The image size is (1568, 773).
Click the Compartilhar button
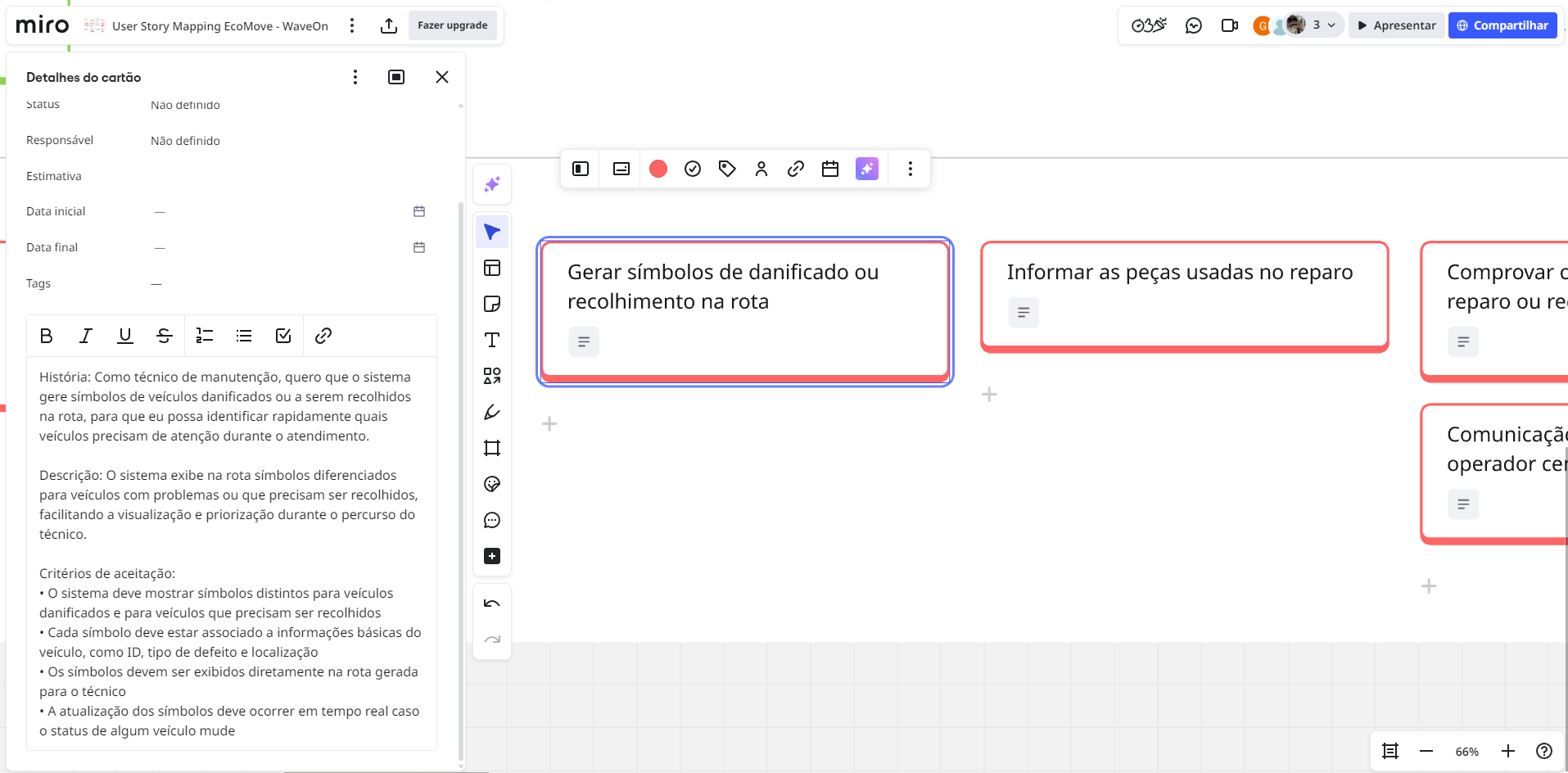click(x=1502, y=25)
